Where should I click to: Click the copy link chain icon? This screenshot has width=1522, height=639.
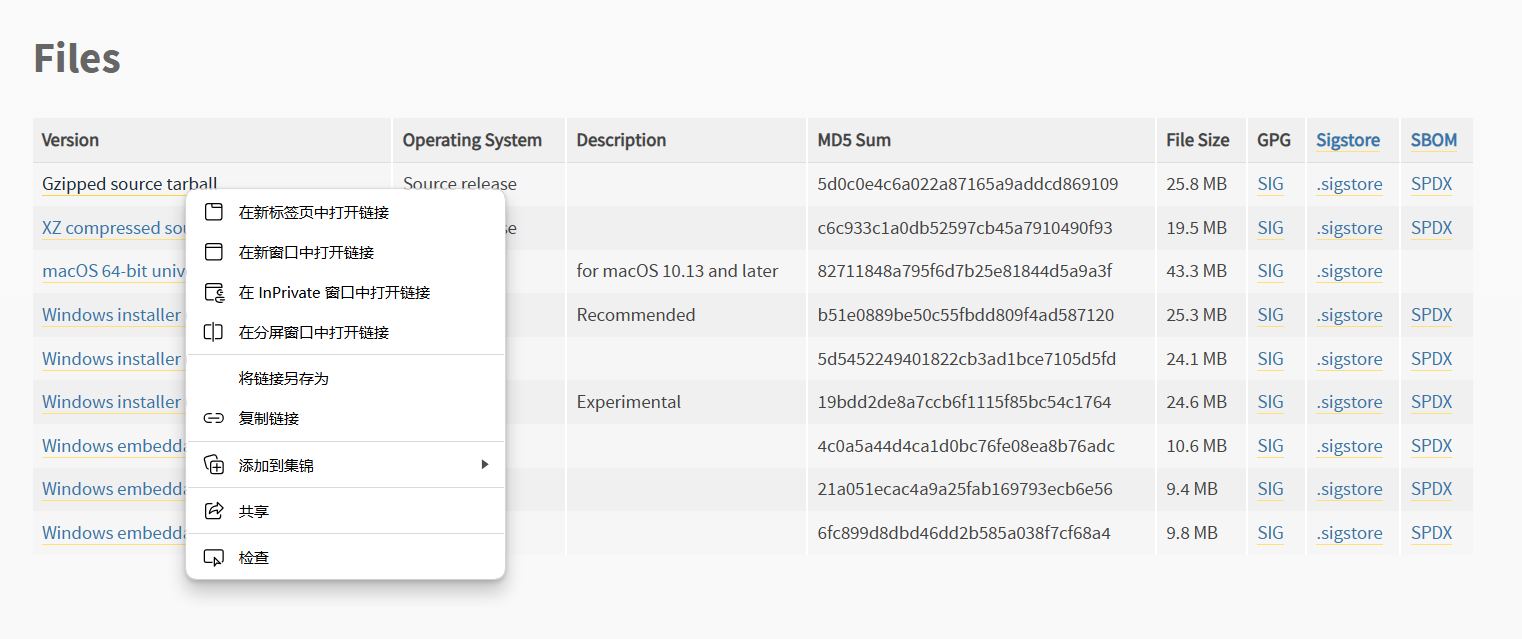point(213,418)
